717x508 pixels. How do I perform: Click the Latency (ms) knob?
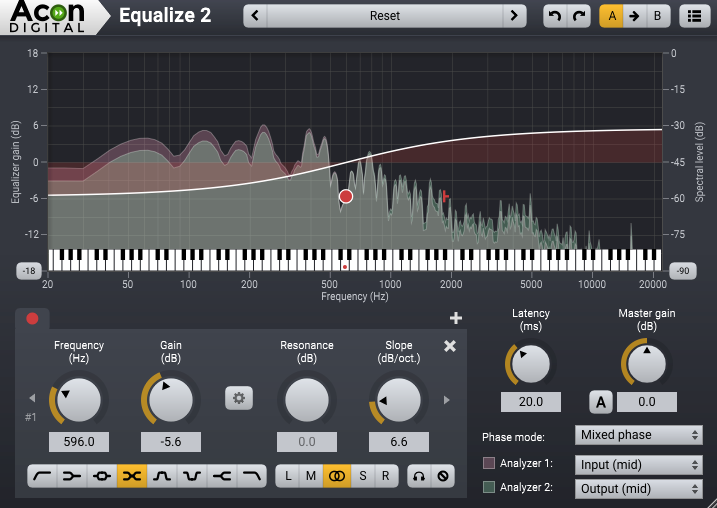pyautogui.click(x=530, y=364)
